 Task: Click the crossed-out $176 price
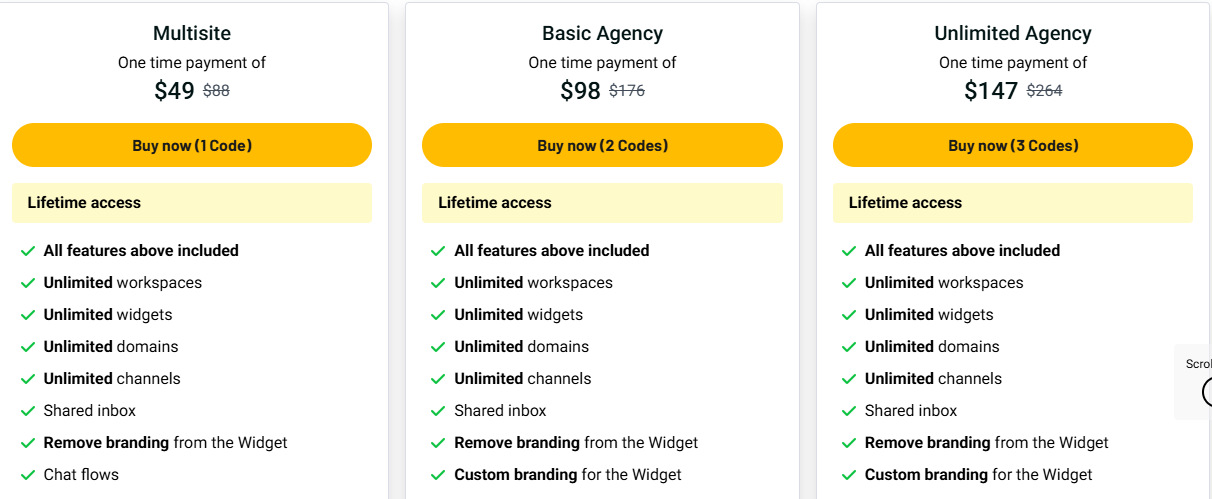pos(627,91)
